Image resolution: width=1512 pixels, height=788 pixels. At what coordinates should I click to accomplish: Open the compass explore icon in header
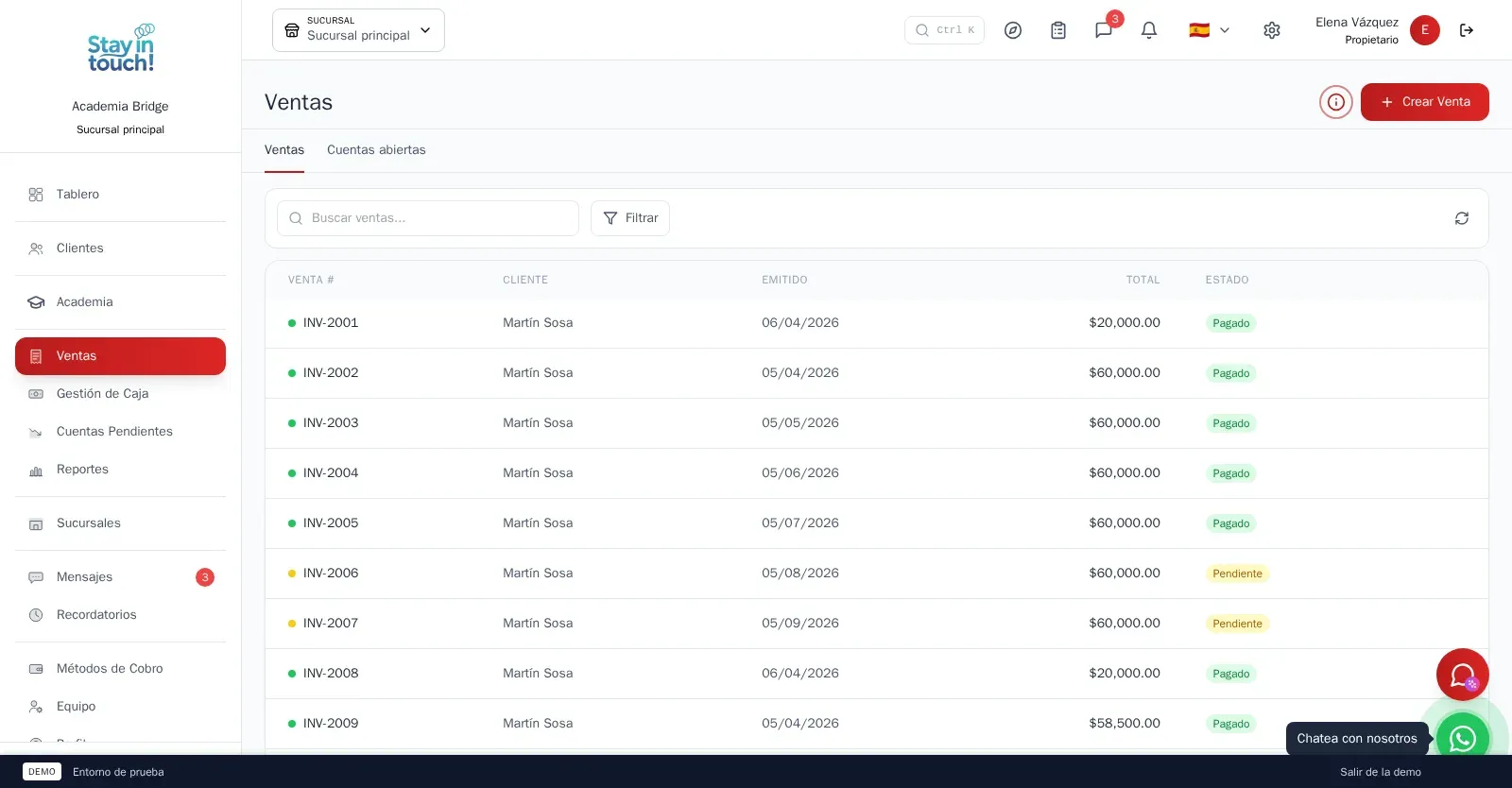1013,30
